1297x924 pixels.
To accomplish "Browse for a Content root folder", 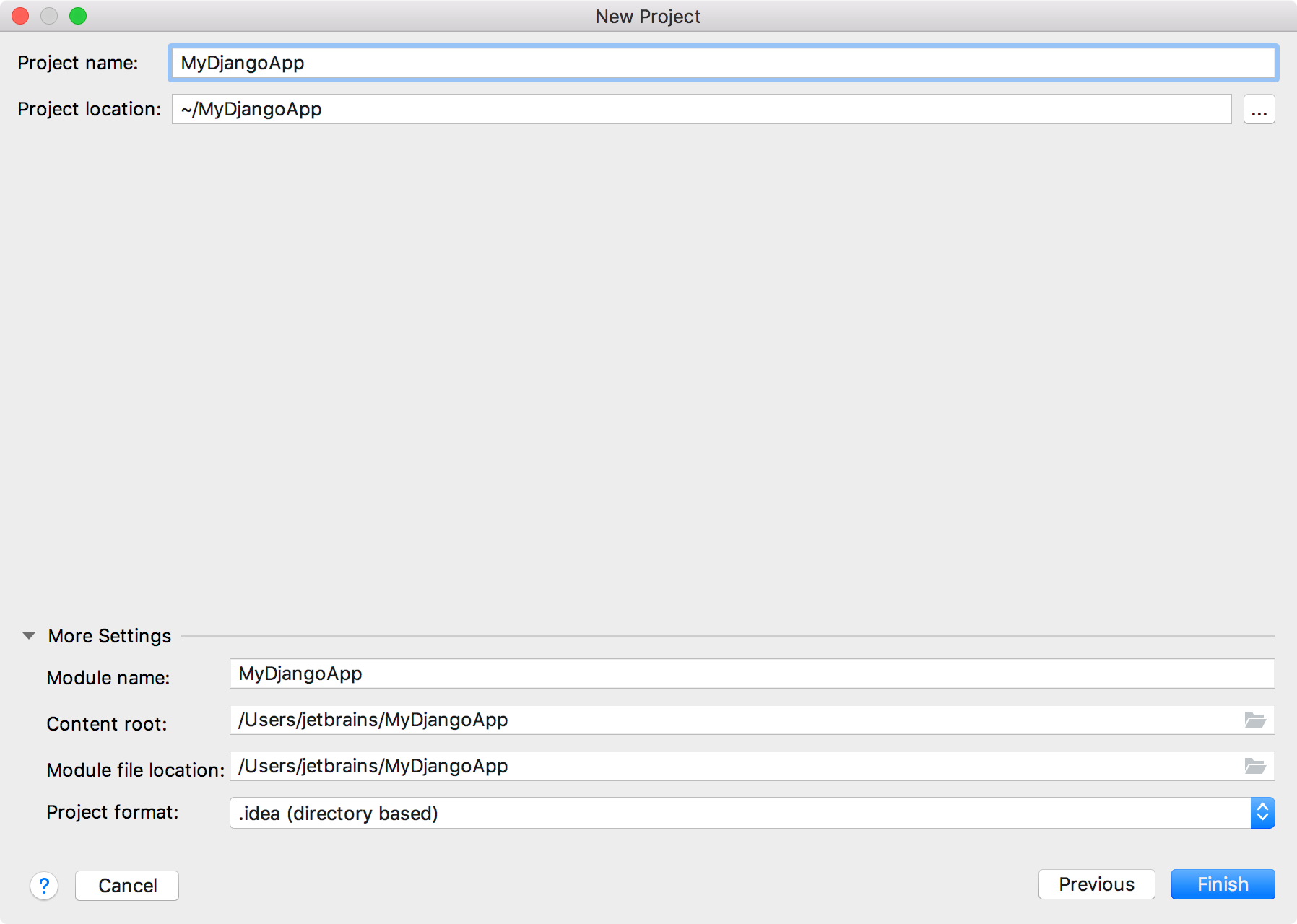I will tap(1257, 720).
